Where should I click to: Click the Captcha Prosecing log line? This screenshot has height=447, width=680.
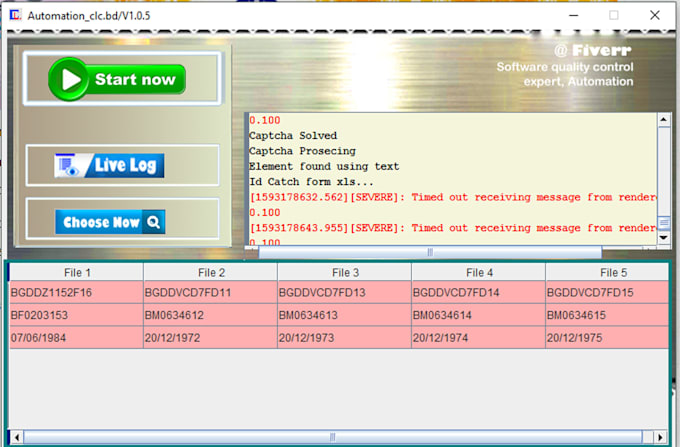302,151
